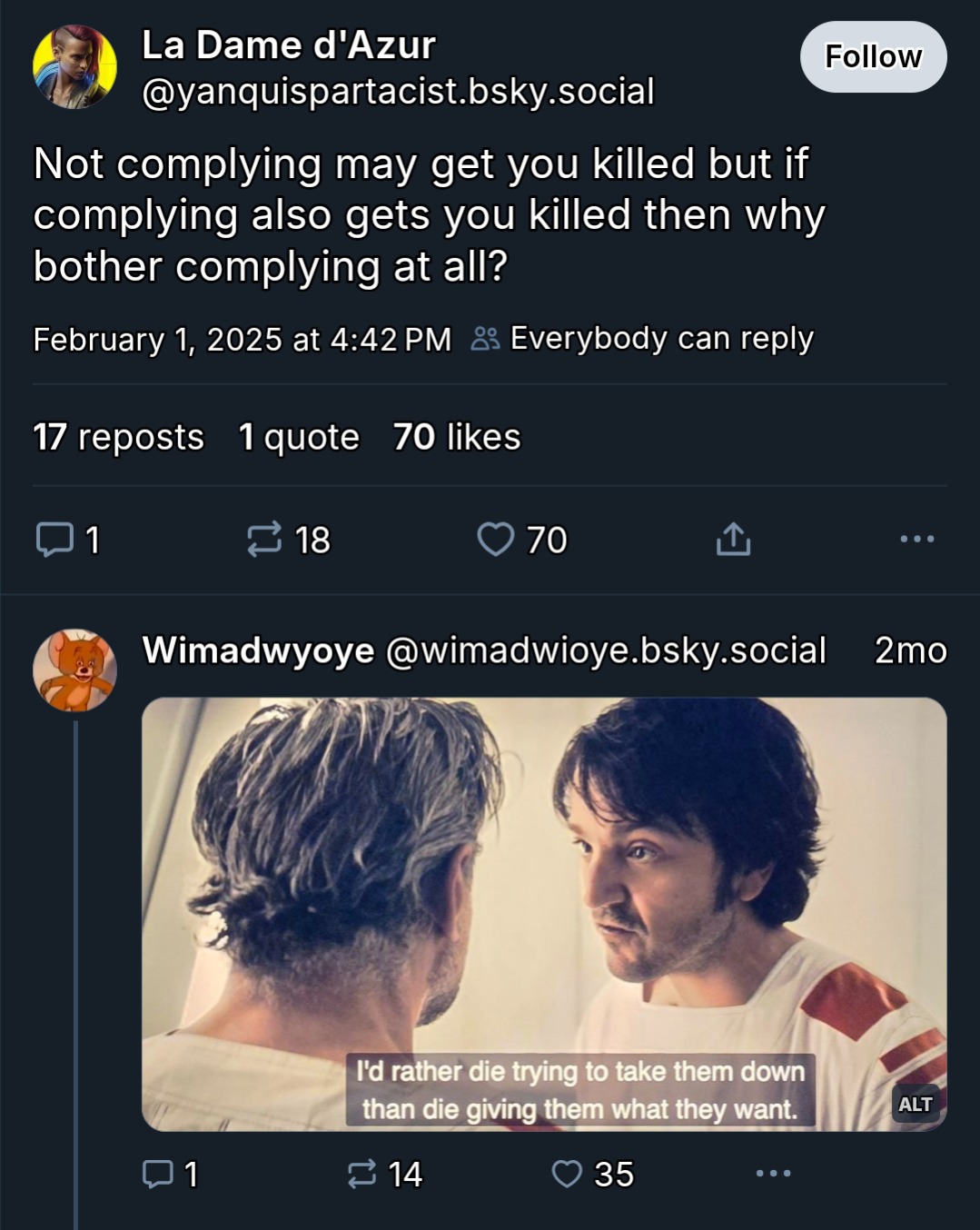Repost the main post with 18 reposts

tap(264, 540)
